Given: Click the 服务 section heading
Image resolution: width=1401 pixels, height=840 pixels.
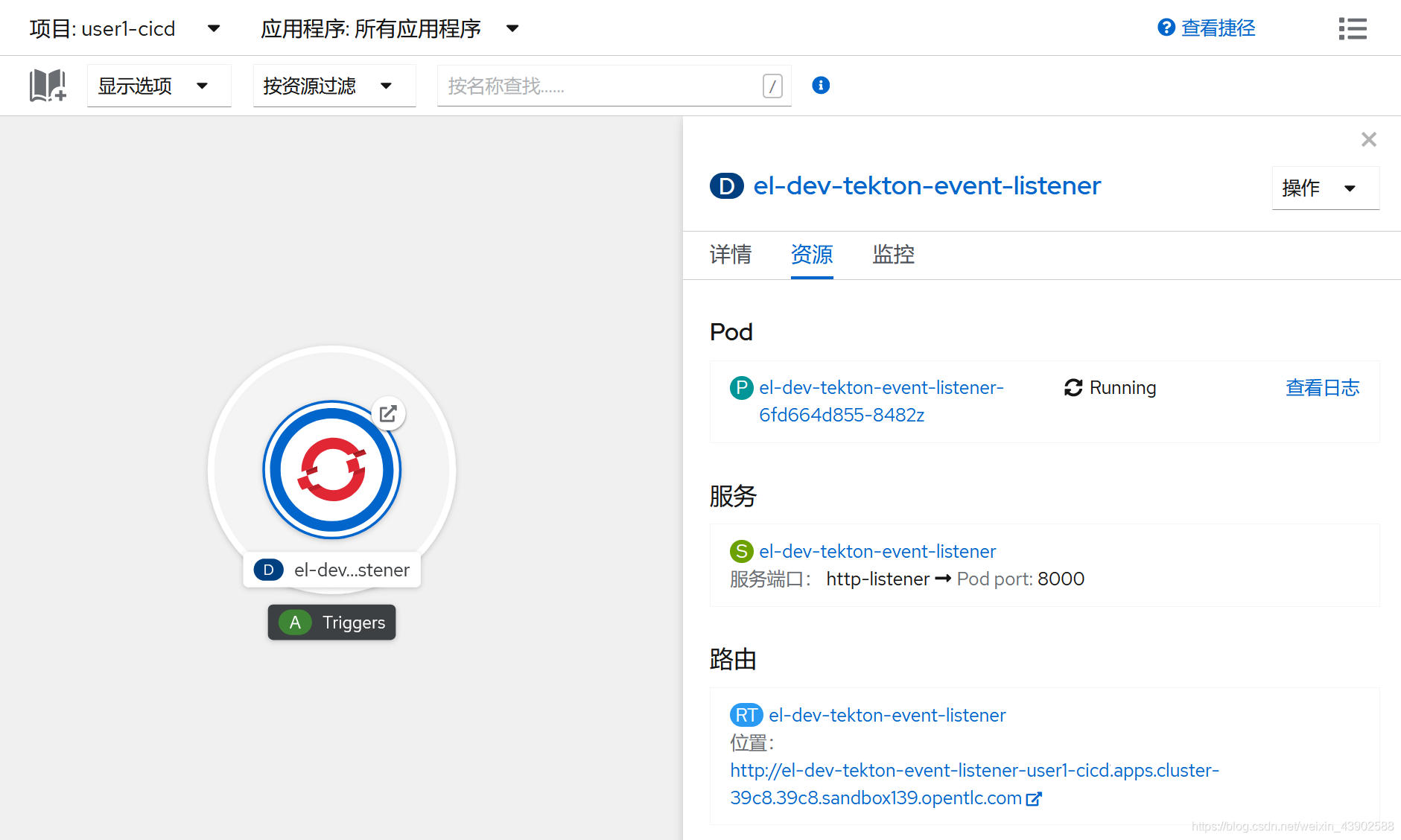Looking at the screenshot, I should [733, 495].
